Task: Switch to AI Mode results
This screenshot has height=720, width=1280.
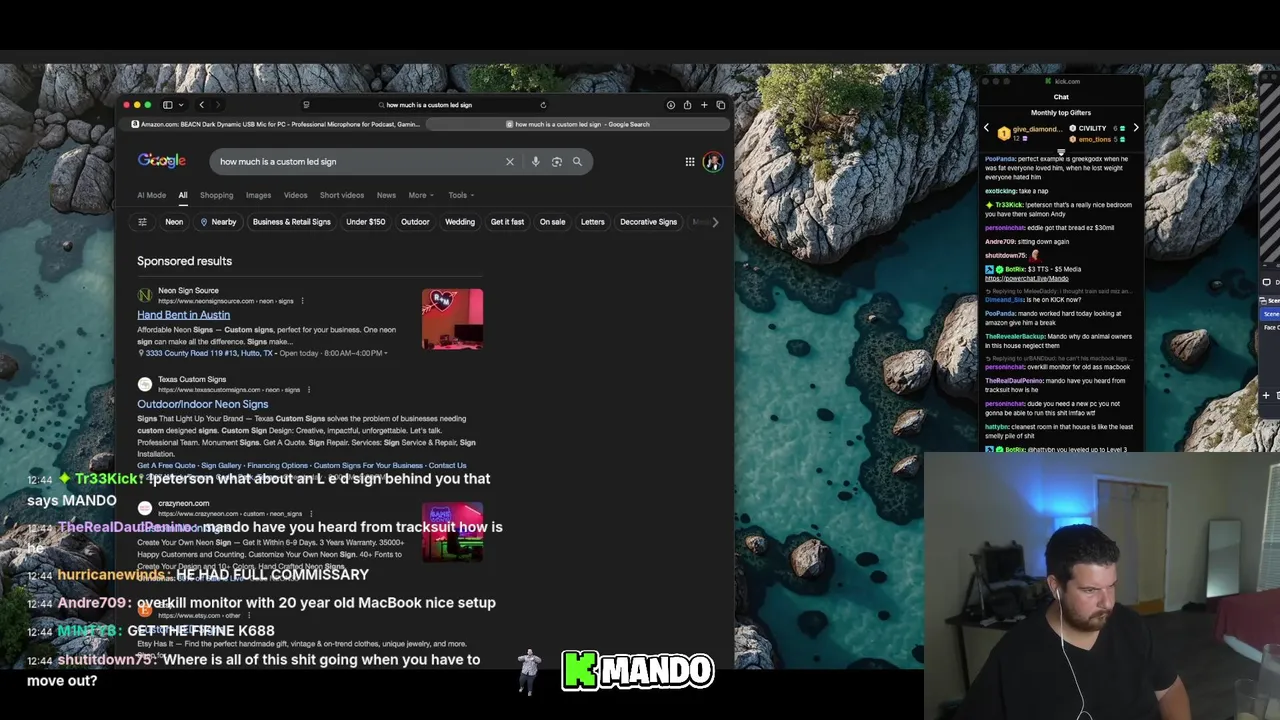Action: click(152, 195)
